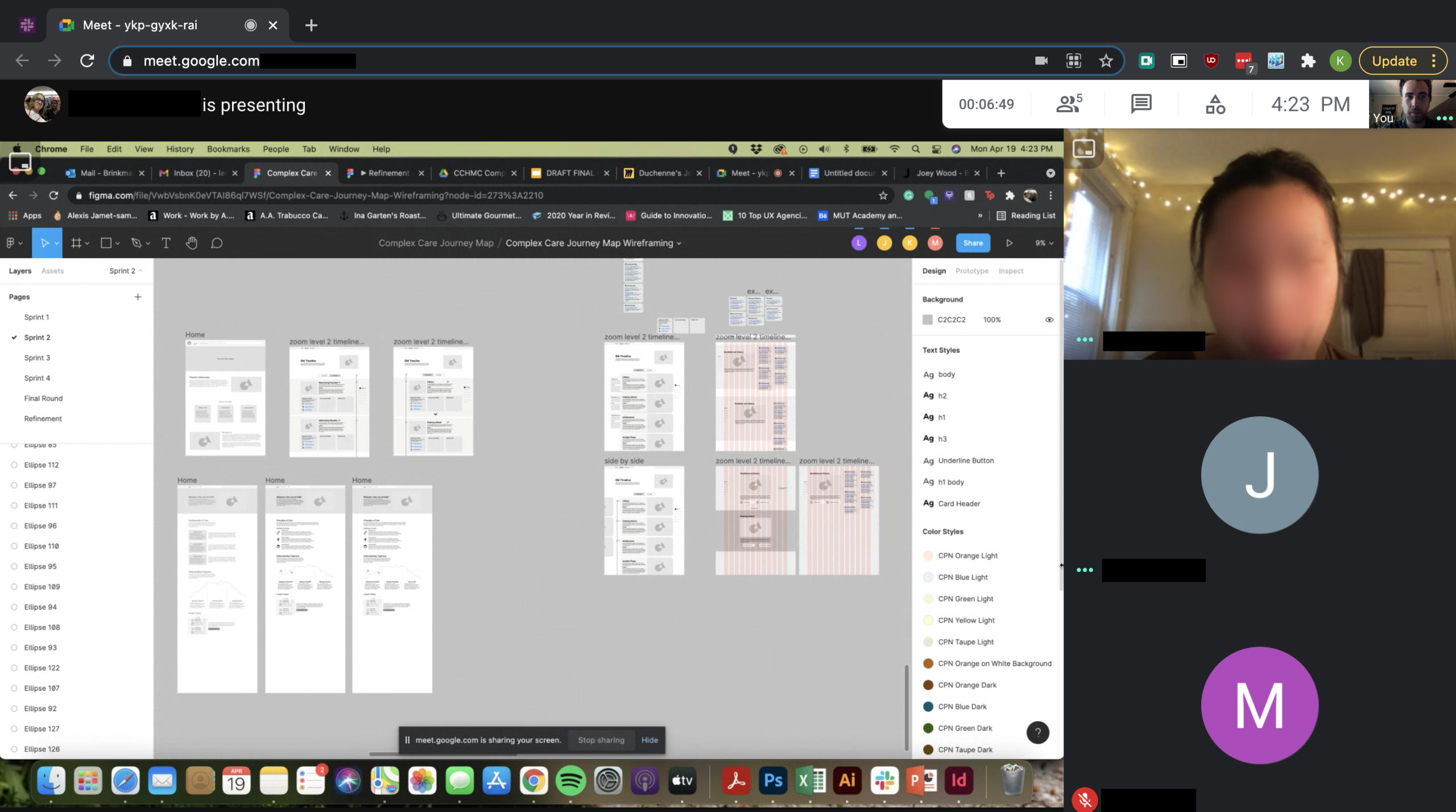Image resolution: width=1456 pixels, height=812 pixels.
Task: Show meeting participants list icon
Action: tap(1068, 104)
